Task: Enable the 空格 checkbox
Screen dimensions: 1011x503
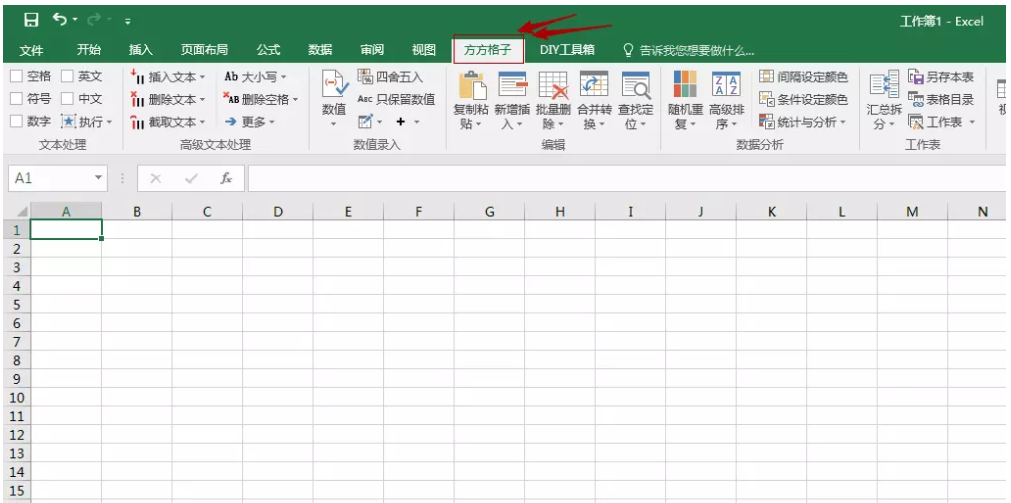Action: (x=17, y=77)
